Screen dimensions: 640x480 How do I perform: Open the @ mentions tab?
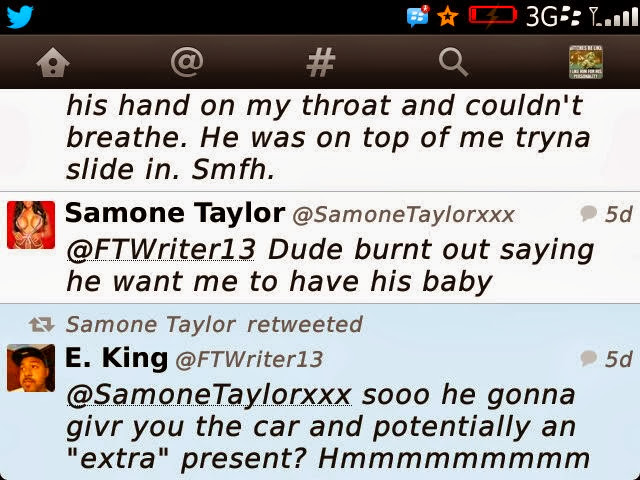[x=187, y=62]
